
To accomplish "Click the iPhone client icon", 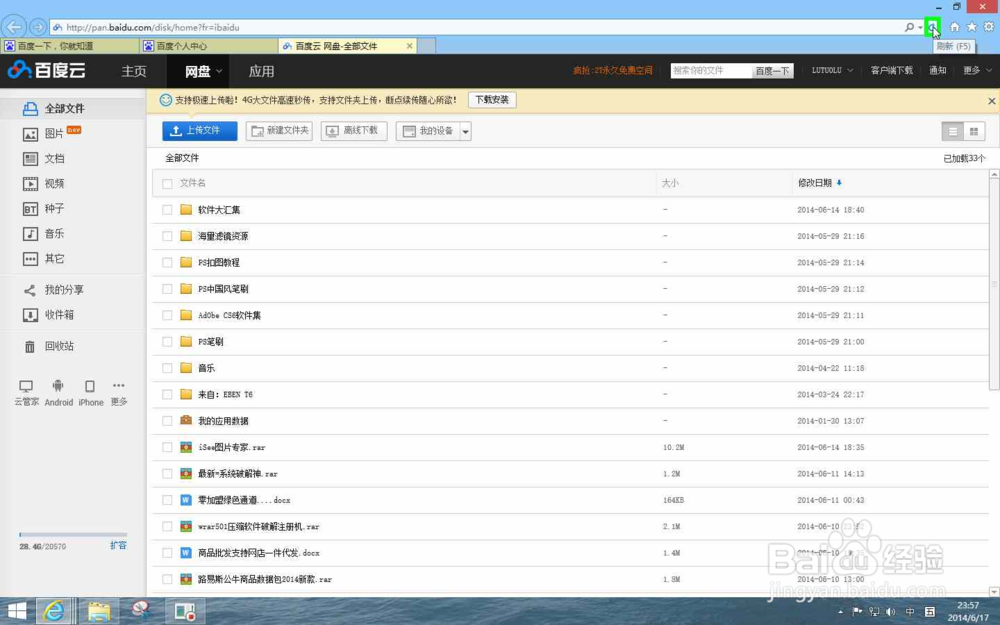I will [x=90, y=386].
